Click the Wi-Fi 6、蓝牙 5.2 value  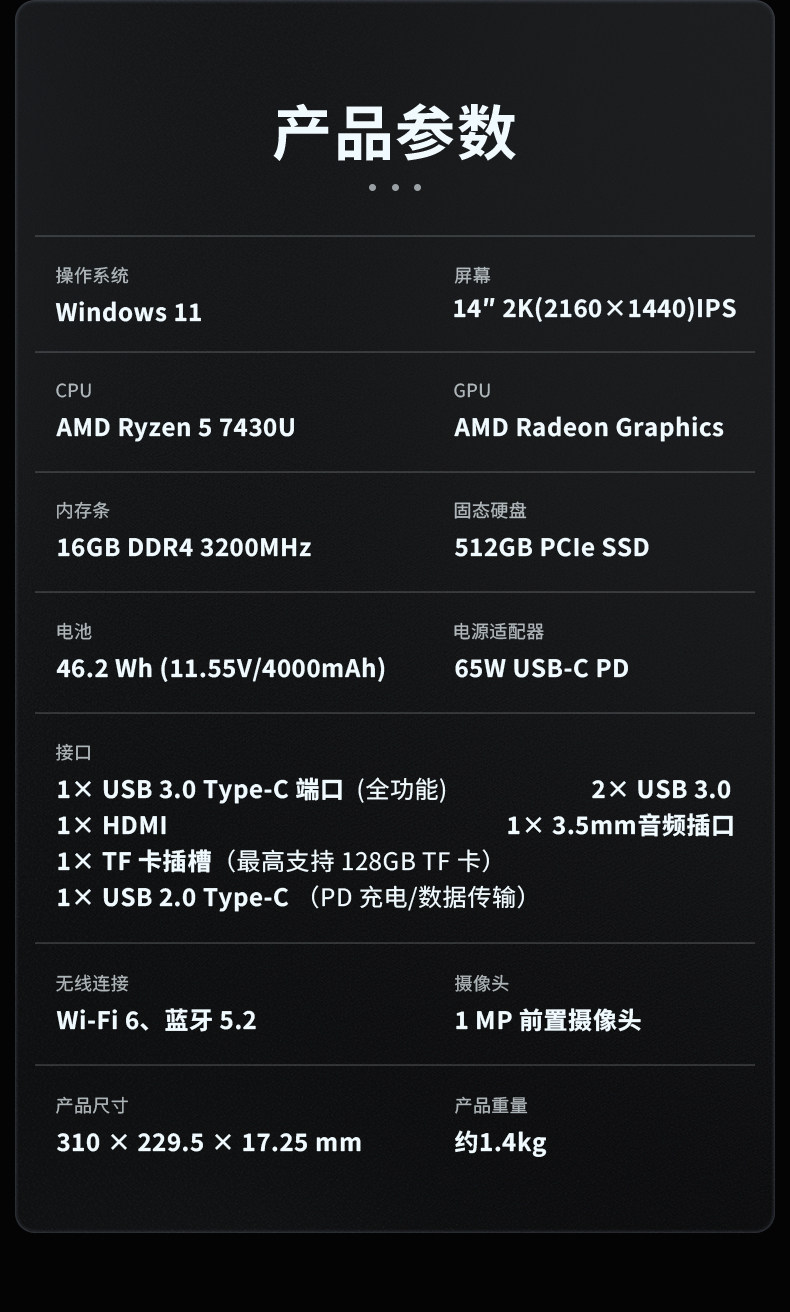pos(156,1021)
